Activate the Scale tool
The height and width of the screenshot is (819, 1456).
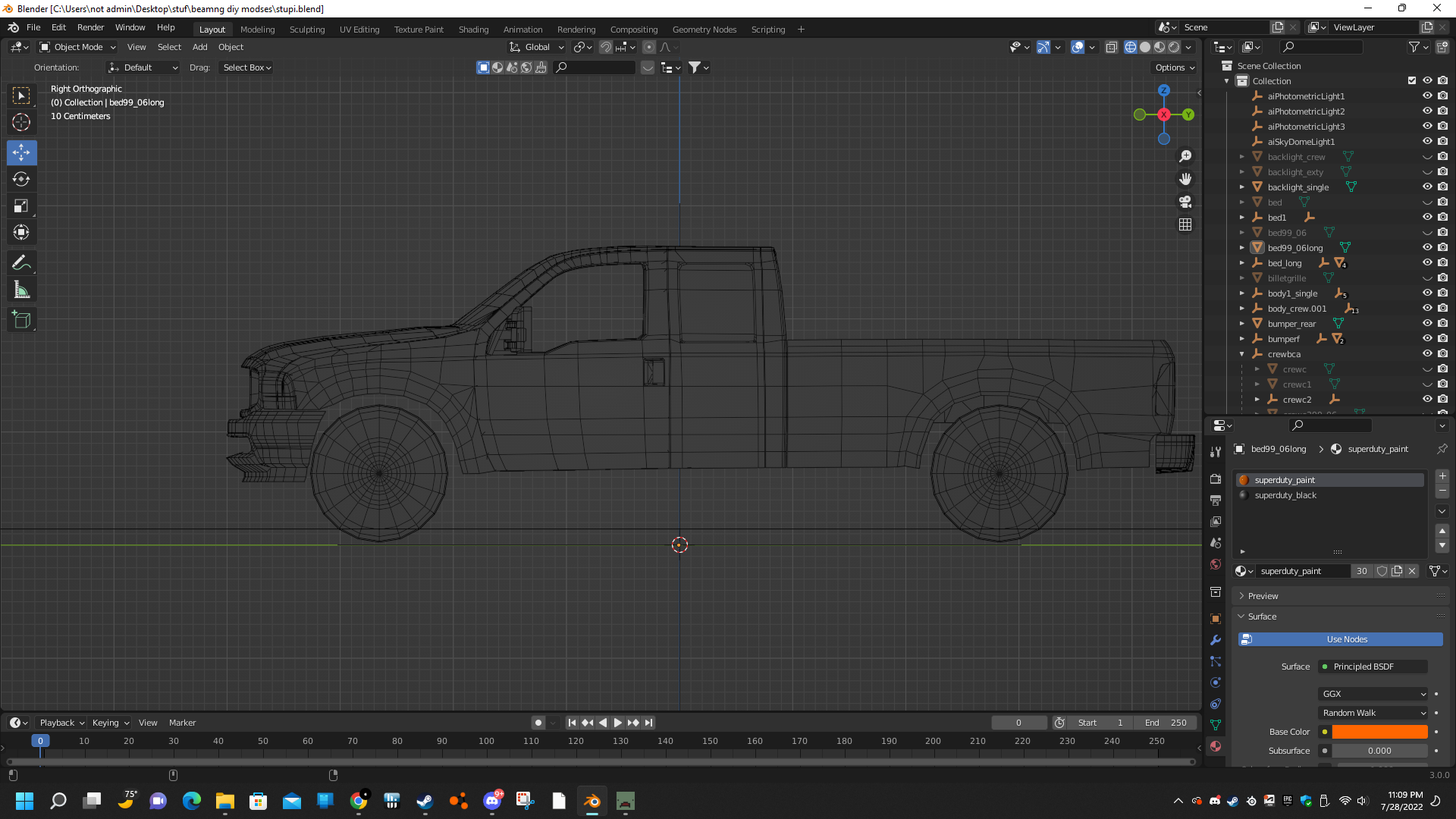tap(21, 206)
